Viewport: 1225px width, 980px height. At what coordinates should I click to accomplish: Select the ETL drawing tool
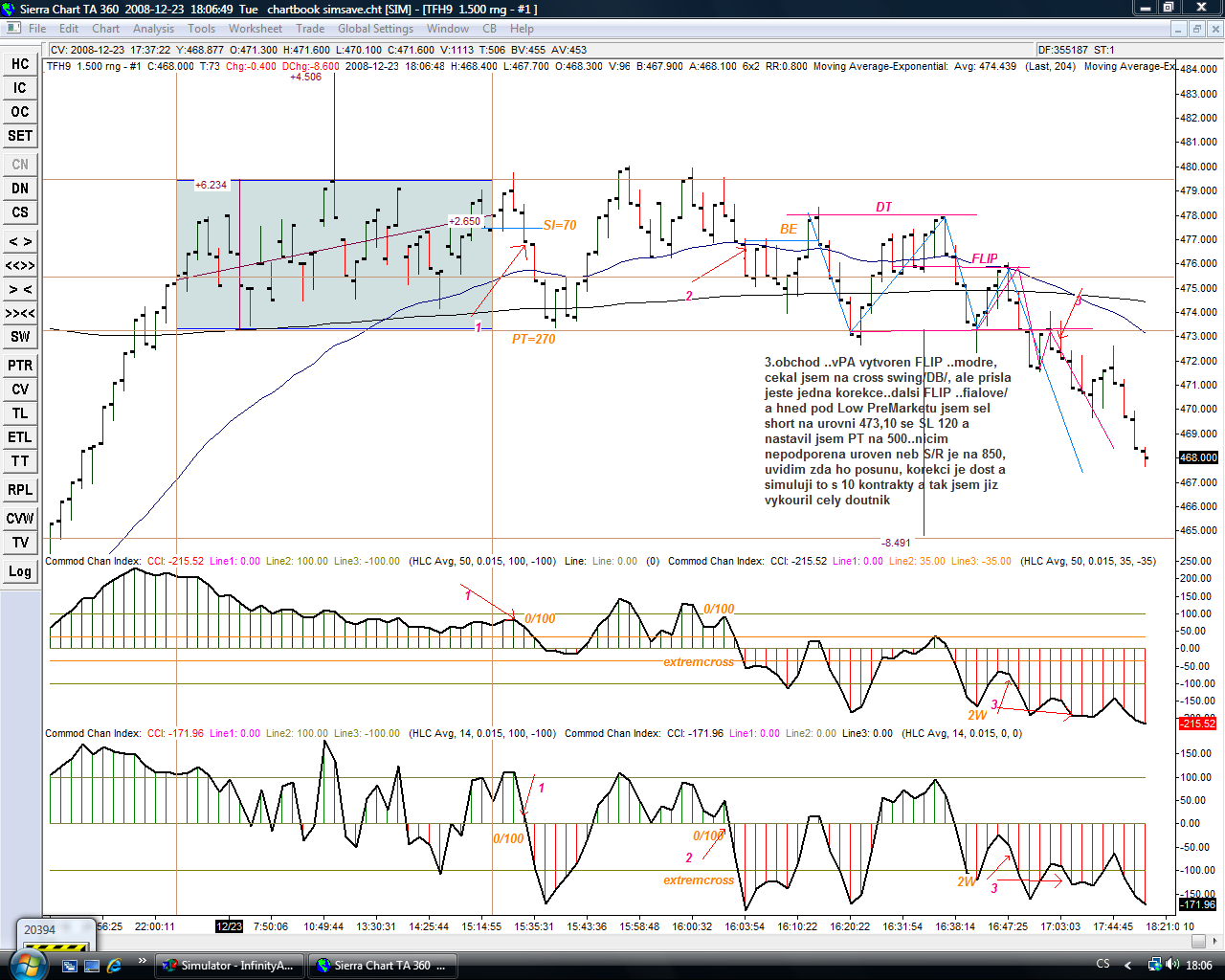20,437
